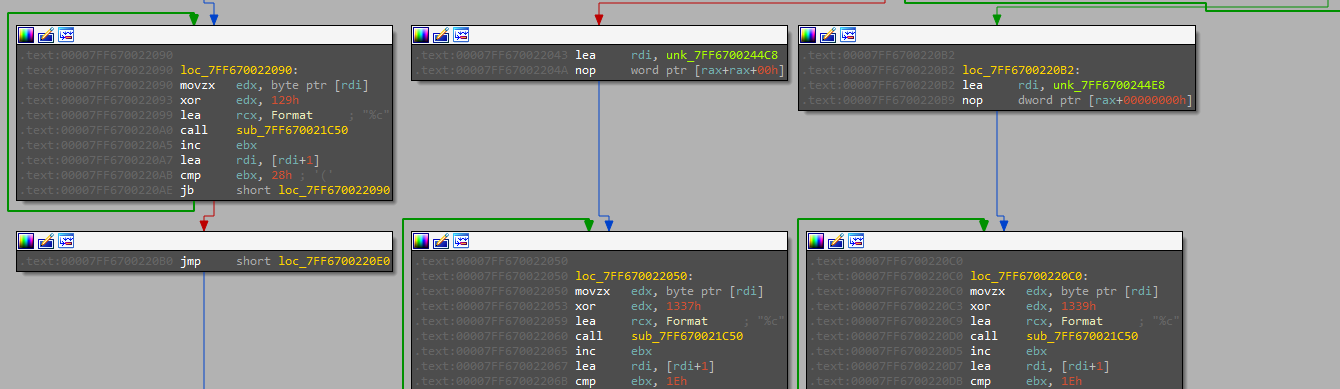Click the pencil edit icon on the unk_7FF6700244C8 node

click(x=441, y=35)
